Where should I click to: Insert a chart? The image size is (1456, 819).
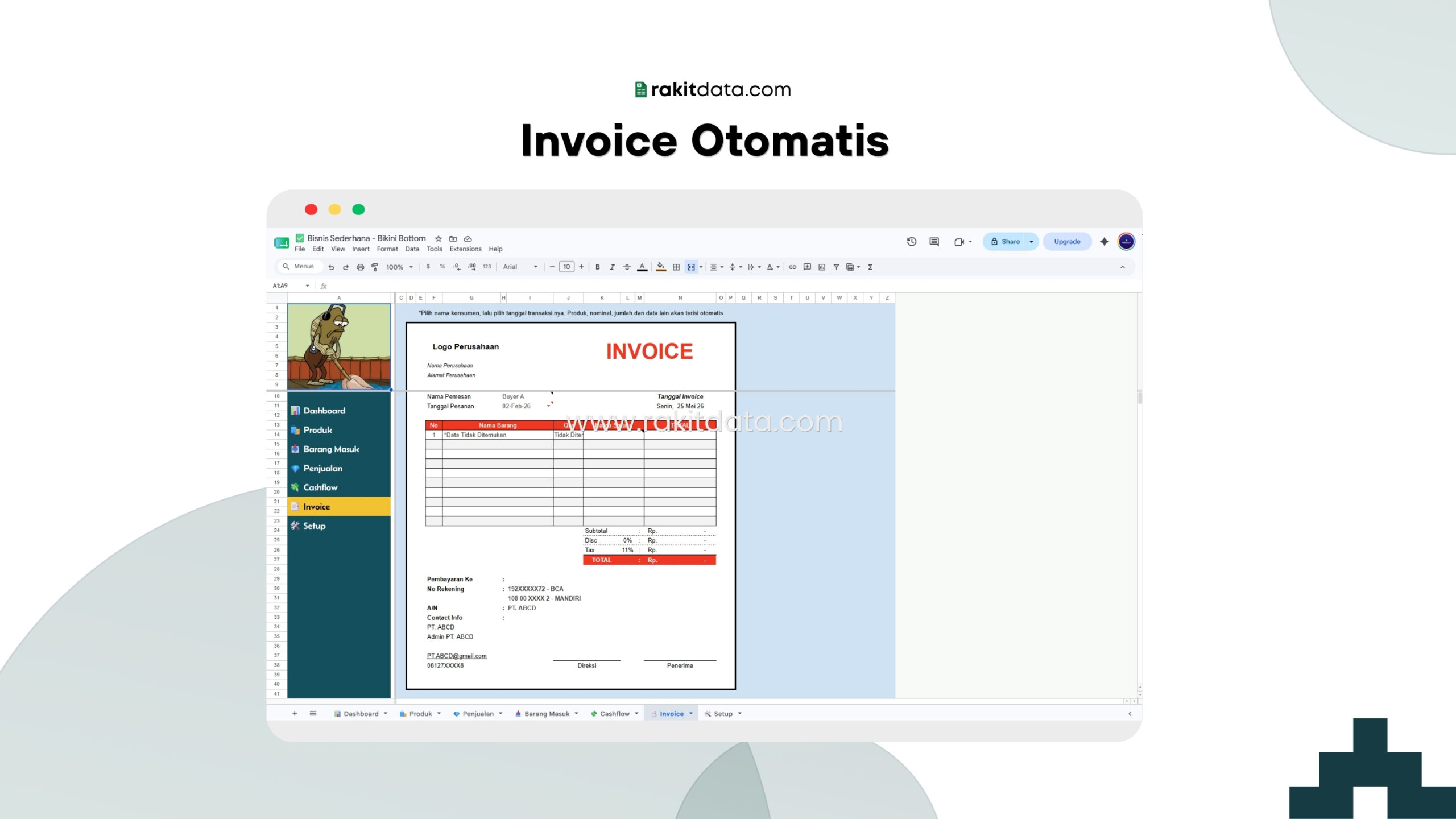pyautogui.click(x=822, y=267)
